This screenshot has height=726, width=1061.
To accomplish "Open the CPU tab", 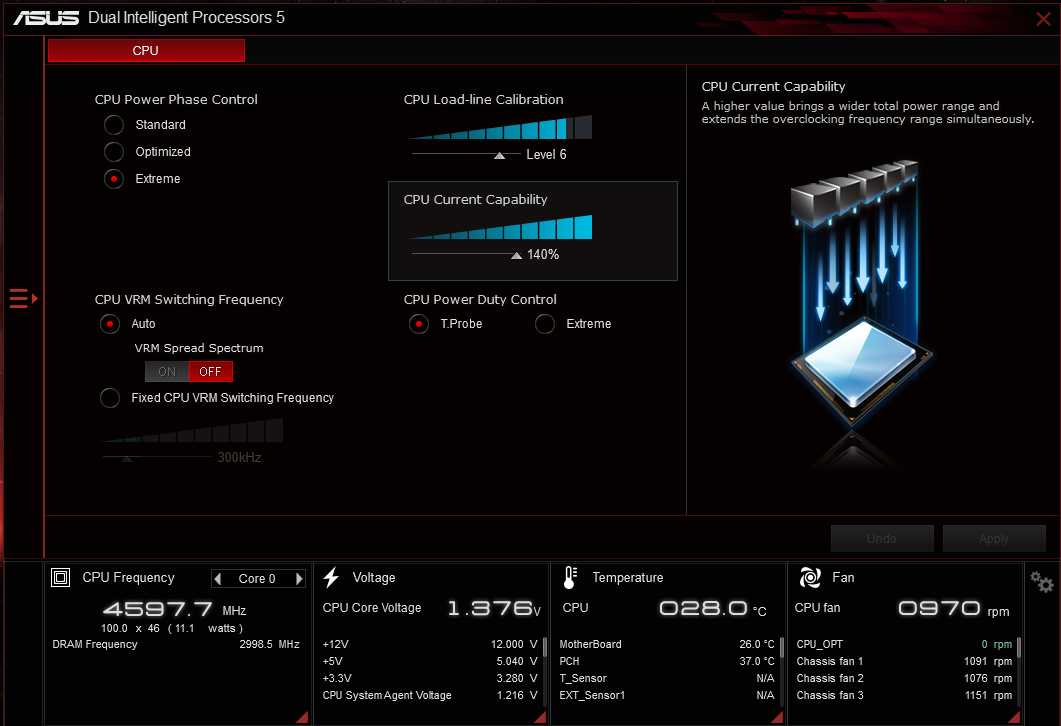I will click(146, 51).
